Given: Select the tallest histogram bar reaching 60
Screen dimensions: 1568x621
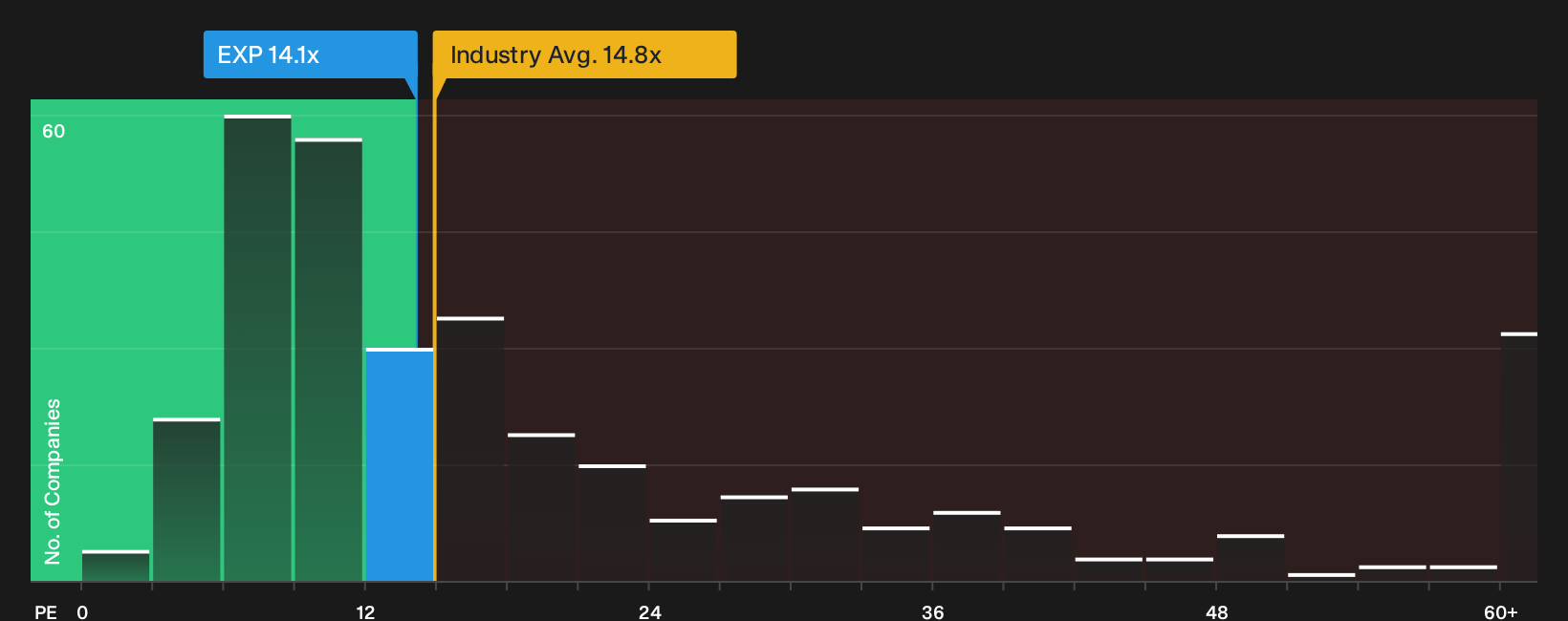Looking at the screenshot, I should 257,349.
